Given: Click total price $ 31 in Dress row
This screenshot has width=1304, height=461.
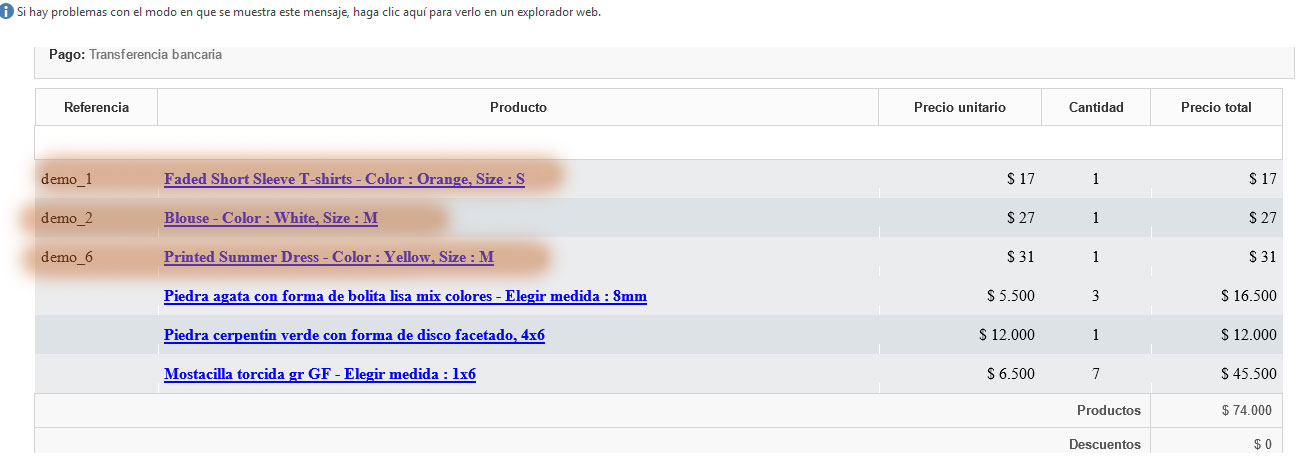Looking at the screenshot, I should coord(1263,257).
